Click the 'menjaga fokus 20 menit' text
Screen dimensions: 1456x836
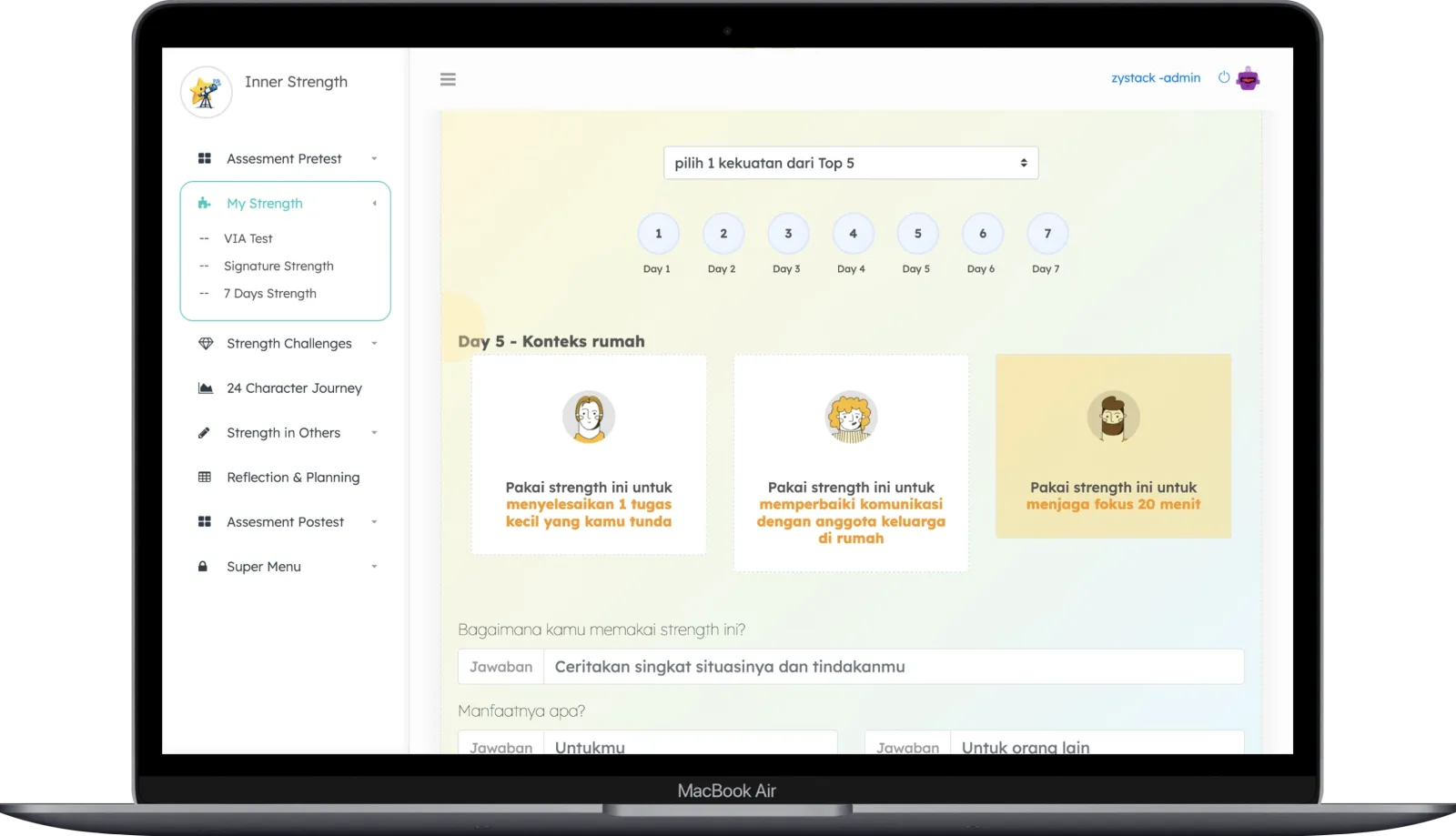point(1113,504)
